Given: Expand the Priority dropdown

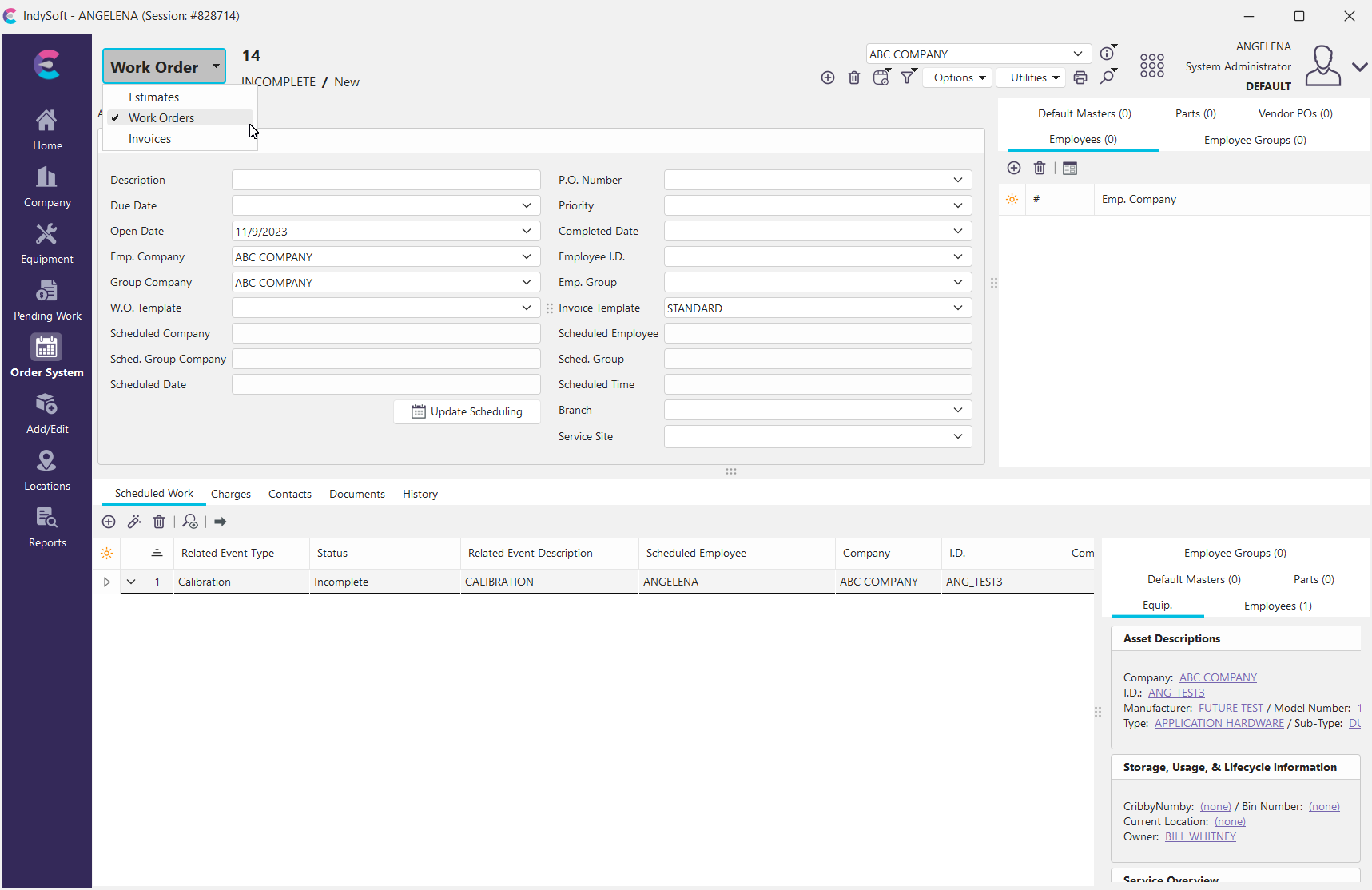Looking at the screenshot, I should point(957,205).
